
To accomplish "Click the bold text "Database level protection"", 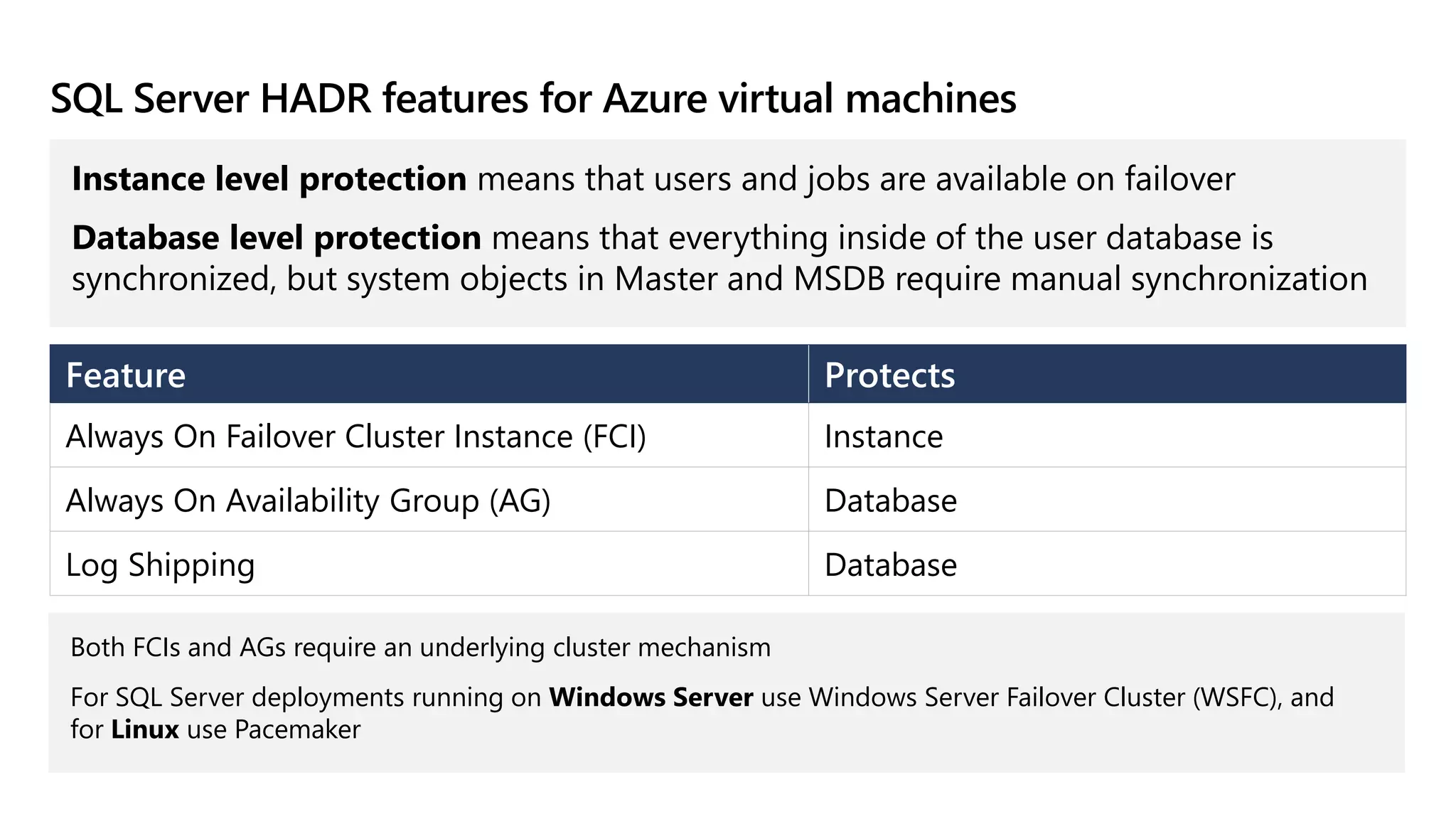I will 277,238.
